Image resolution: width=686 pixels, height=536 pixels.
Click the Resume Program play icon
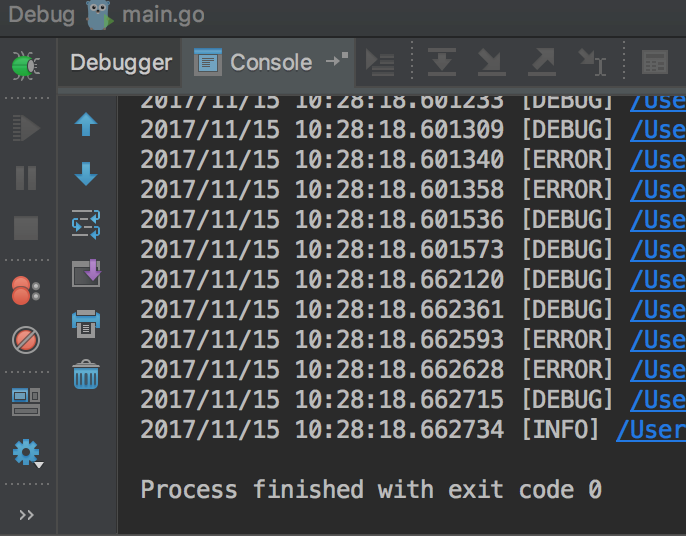[25, 127]
